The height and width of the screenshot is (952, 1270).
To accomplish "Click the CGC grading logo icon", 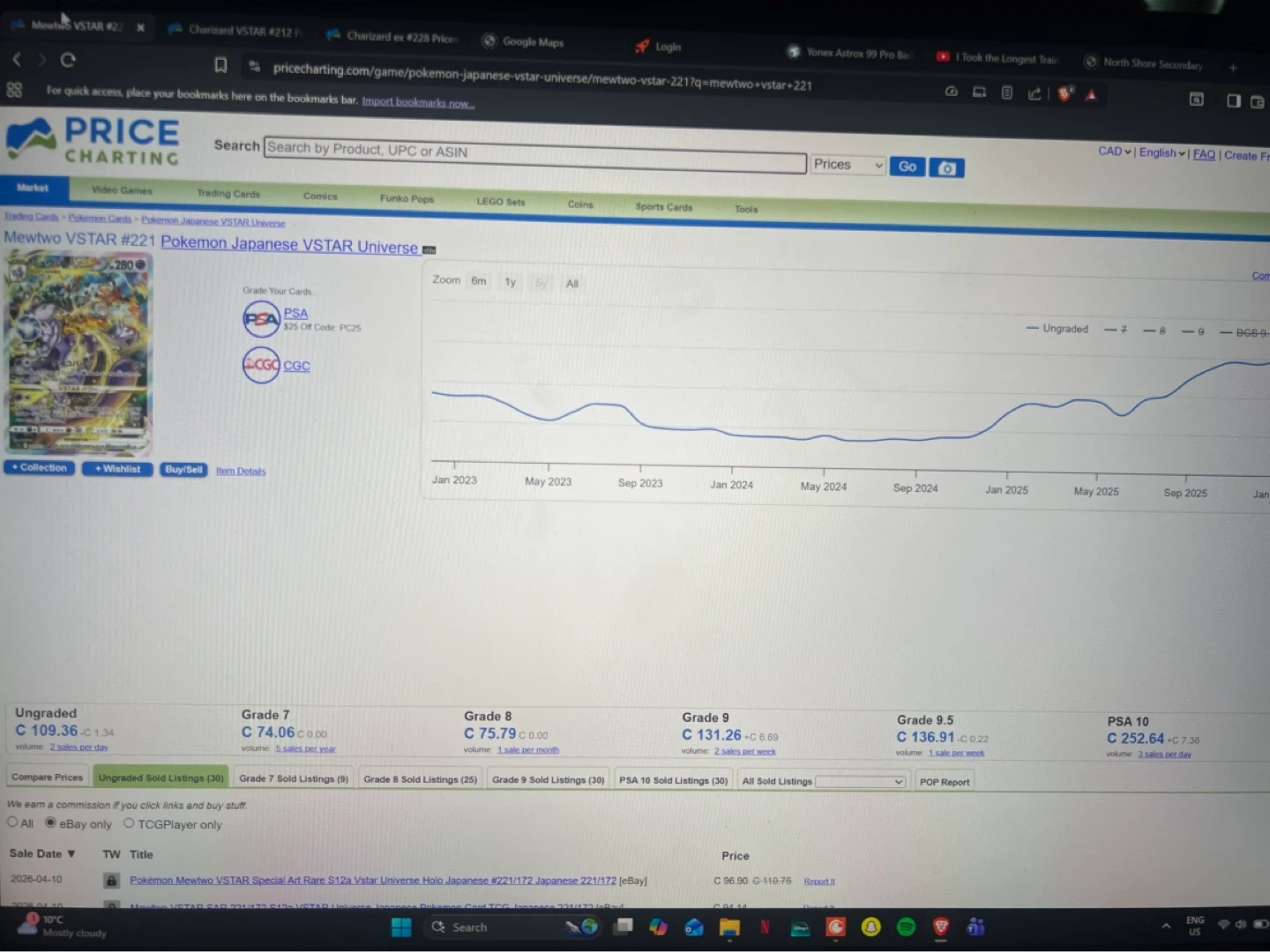I will [x=261, y=365].
